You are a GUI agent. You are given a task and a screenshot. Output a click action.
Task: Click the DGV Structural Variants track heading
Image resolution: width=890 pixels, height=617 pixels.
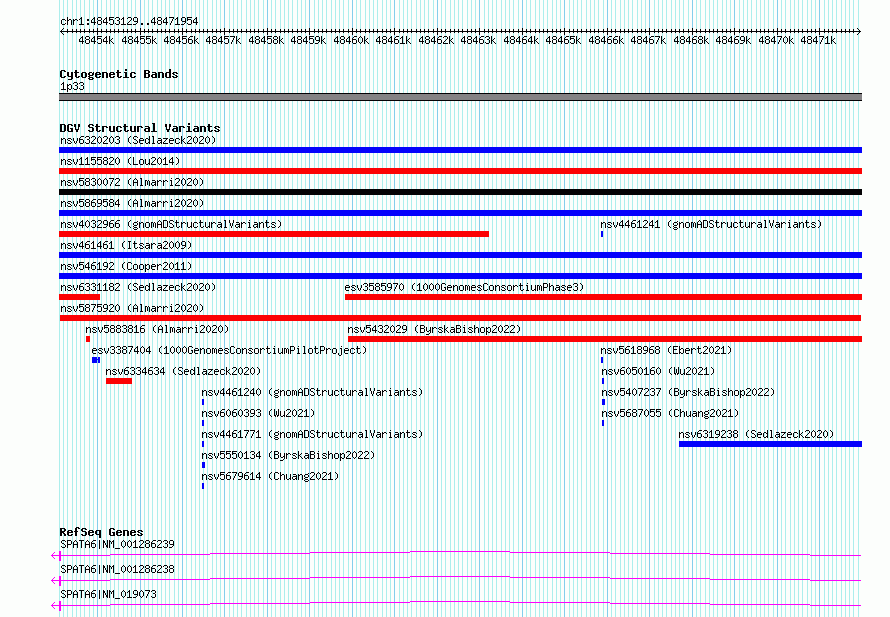(140, 128)
